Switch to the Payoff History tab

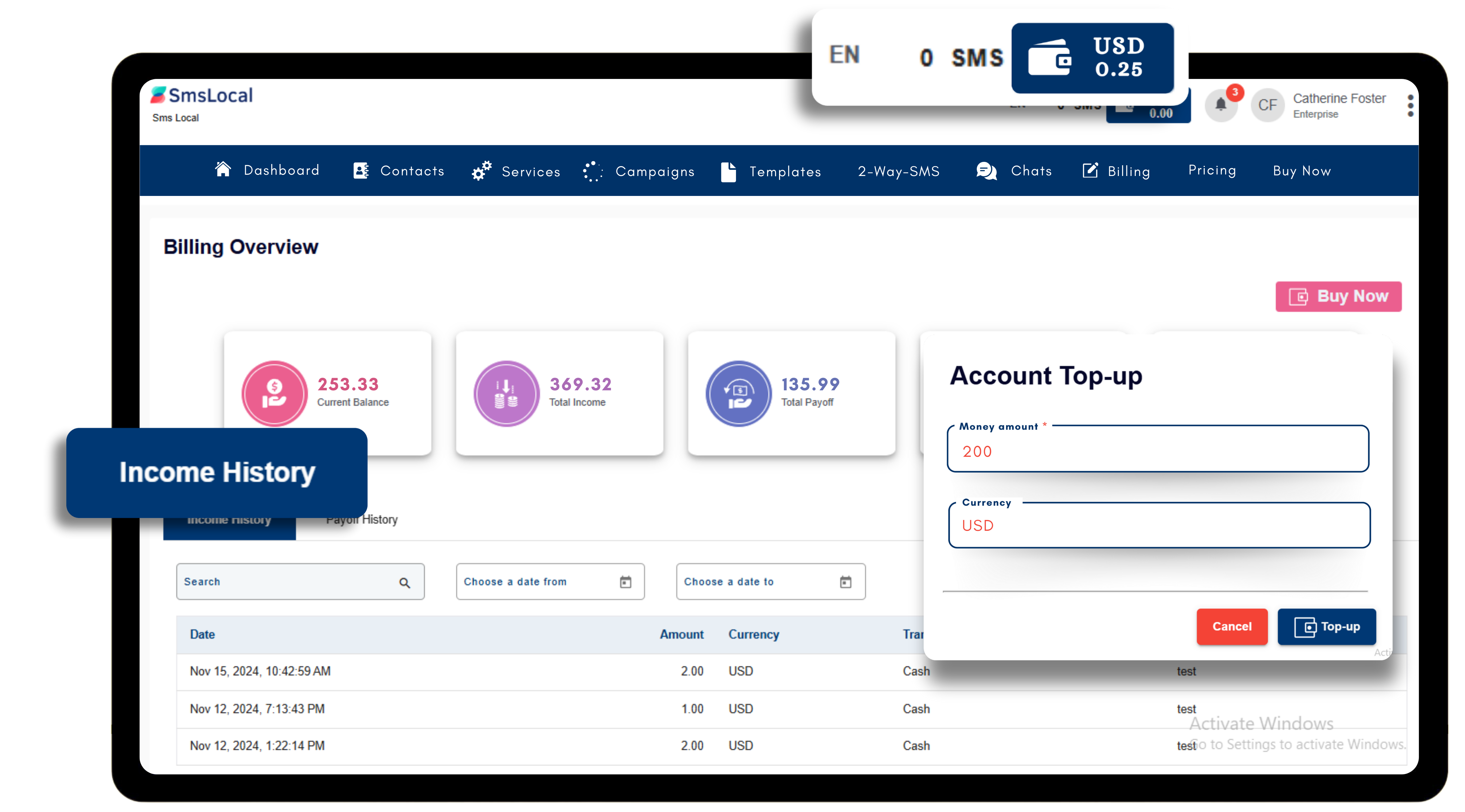coord(362,519)
